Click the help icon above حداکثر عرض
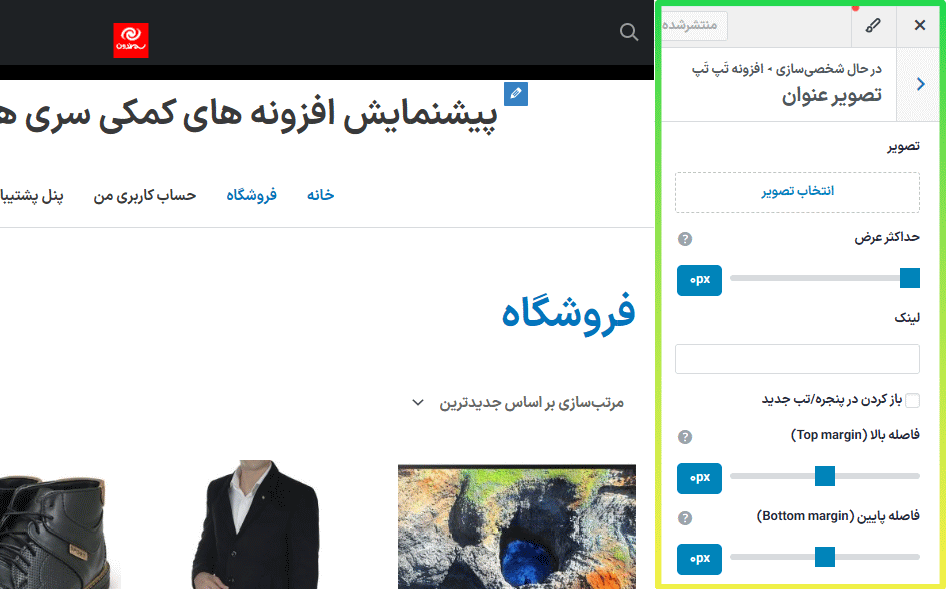Viewport: 946px width, 589px height. point(685,239)
